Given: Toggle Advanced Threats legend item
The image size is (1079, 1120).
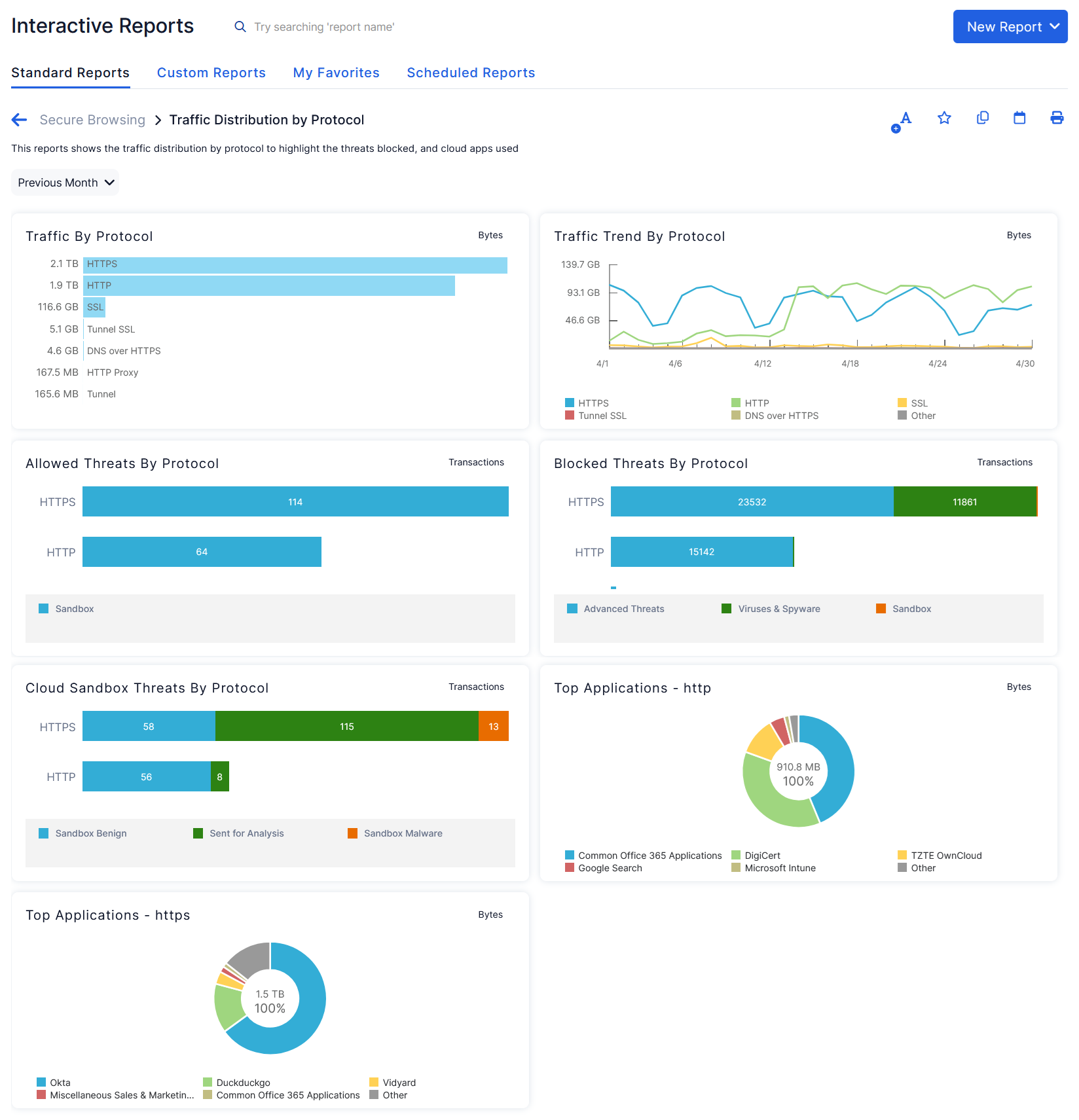Looking at the screenshot, I should (x=615, y=609).
